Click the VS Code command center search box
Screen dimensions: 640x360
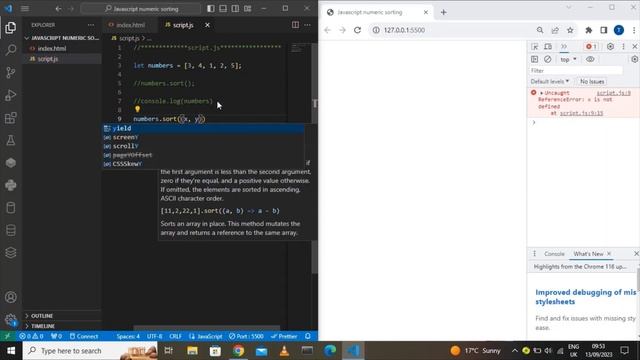tap(141, 9)
